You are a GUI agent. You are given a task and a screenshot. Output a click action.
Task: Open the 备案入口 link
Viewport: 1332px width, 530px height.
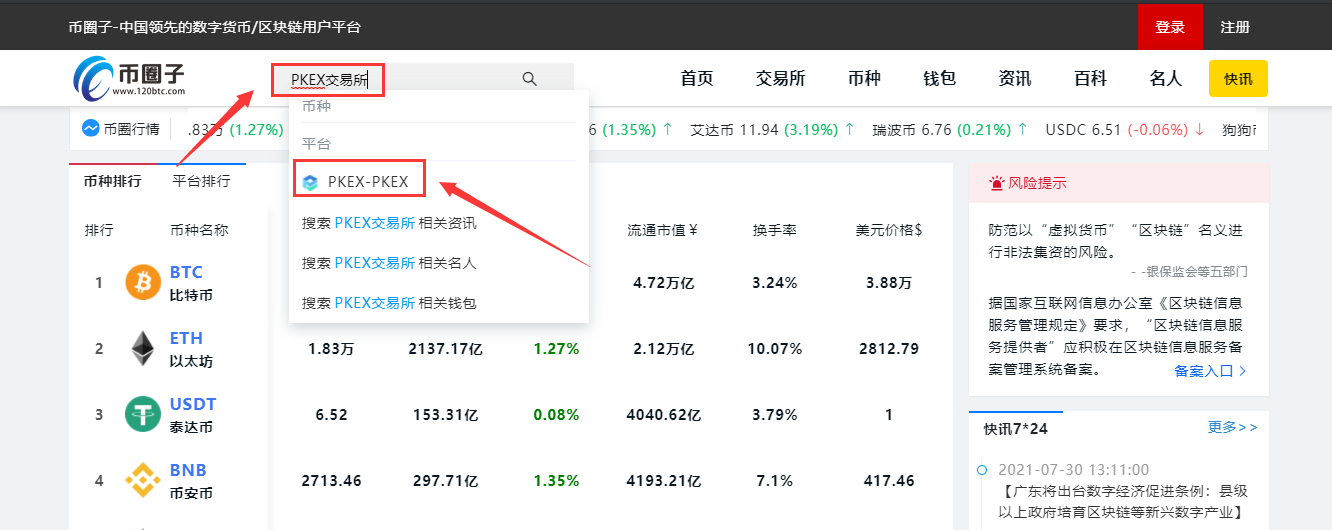tap(1210, 370)
